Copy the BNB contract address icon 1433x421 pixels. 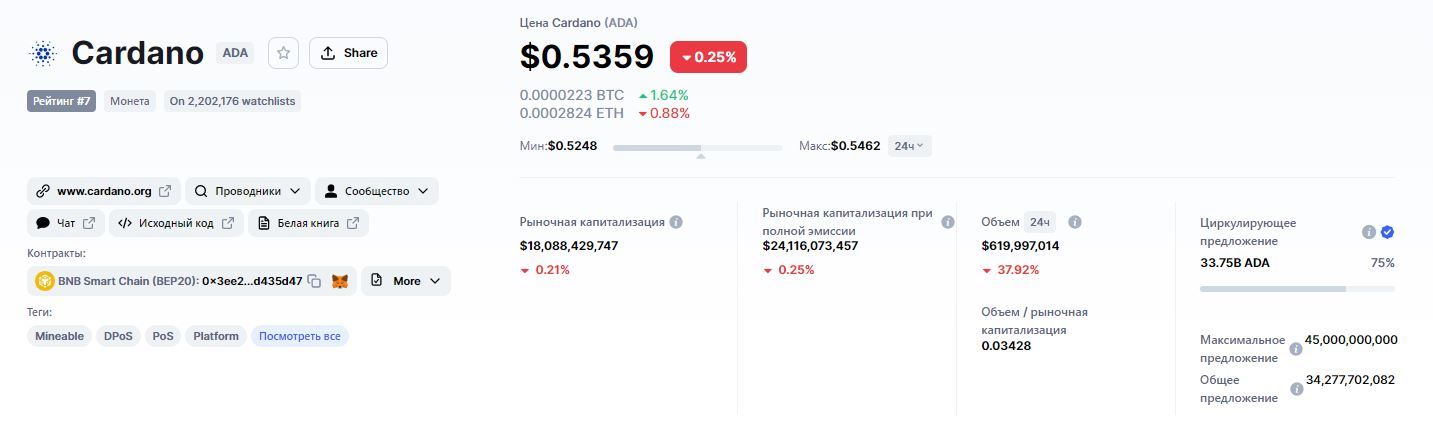[x=314, y=281]
